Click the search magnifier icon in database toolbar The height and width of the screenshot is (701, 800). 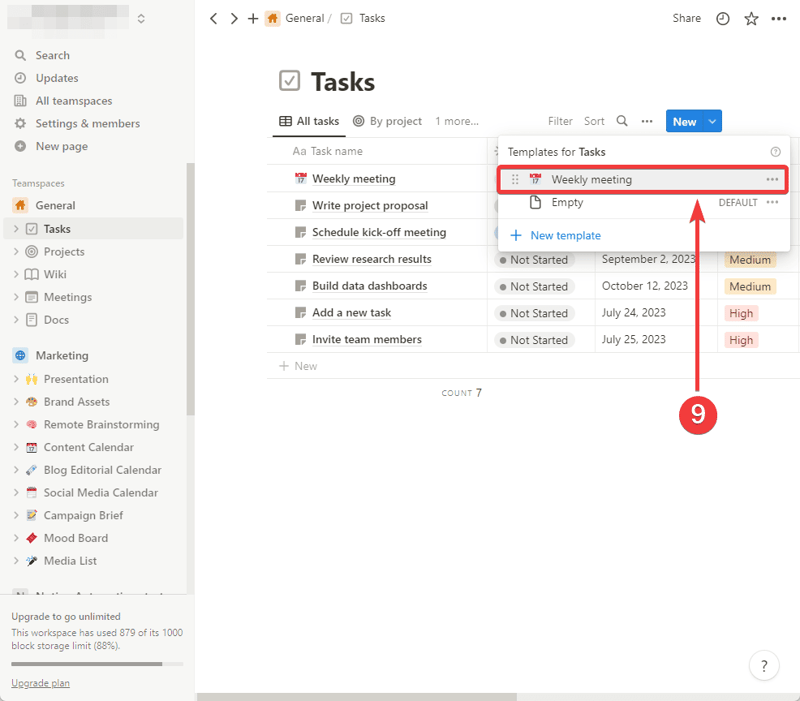[622, 121]
